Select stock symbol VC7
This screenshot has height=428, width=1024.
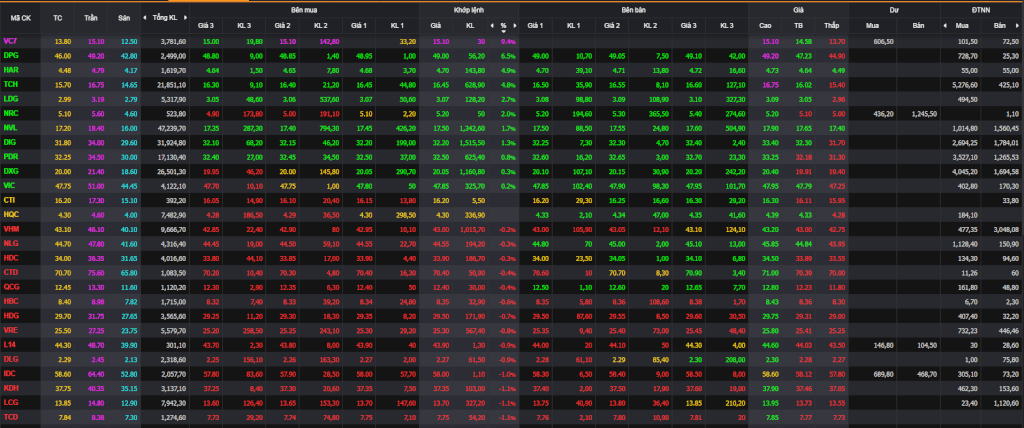click(x=10, y=41)
